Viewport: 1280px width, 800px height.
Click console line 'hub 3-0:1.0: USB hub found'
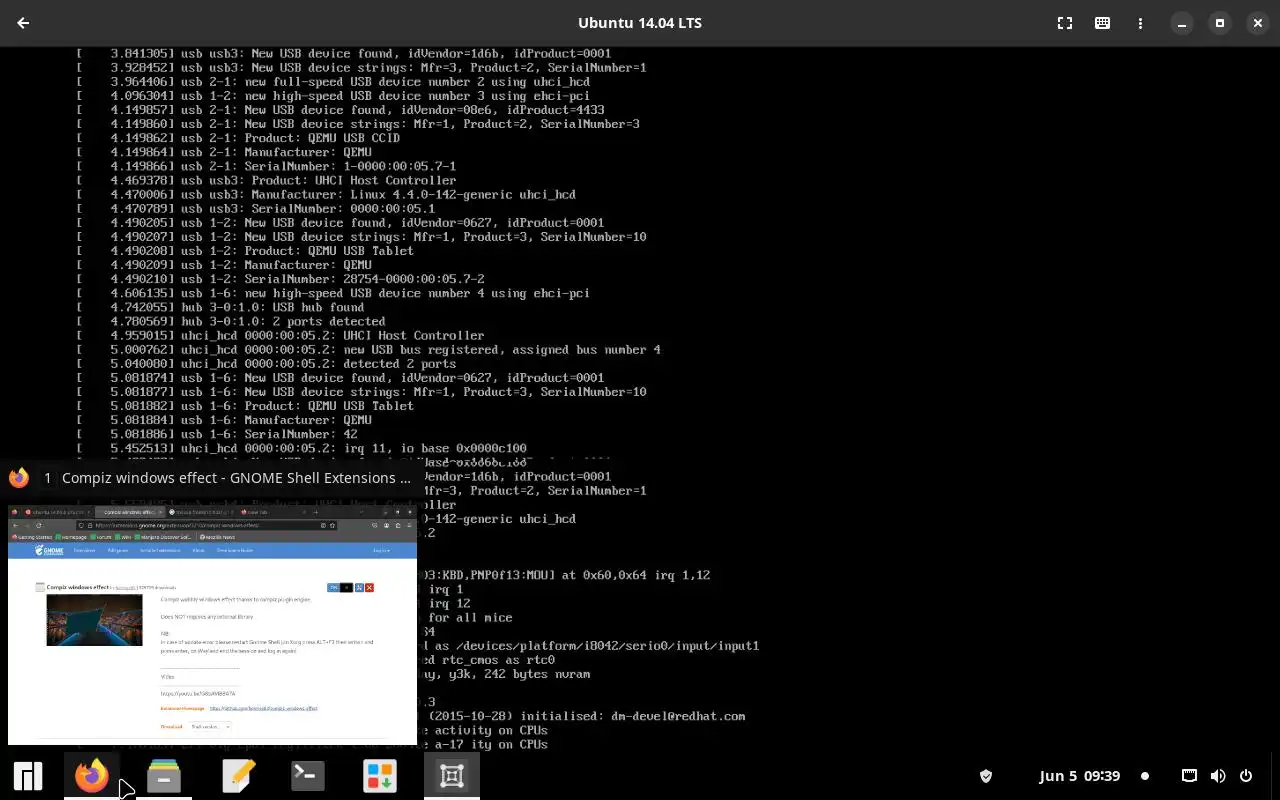tap(273, 307)
